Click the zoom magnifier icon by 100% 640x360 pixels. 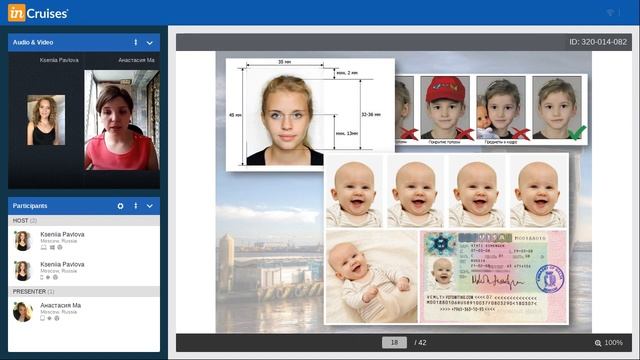pos(598,343)
